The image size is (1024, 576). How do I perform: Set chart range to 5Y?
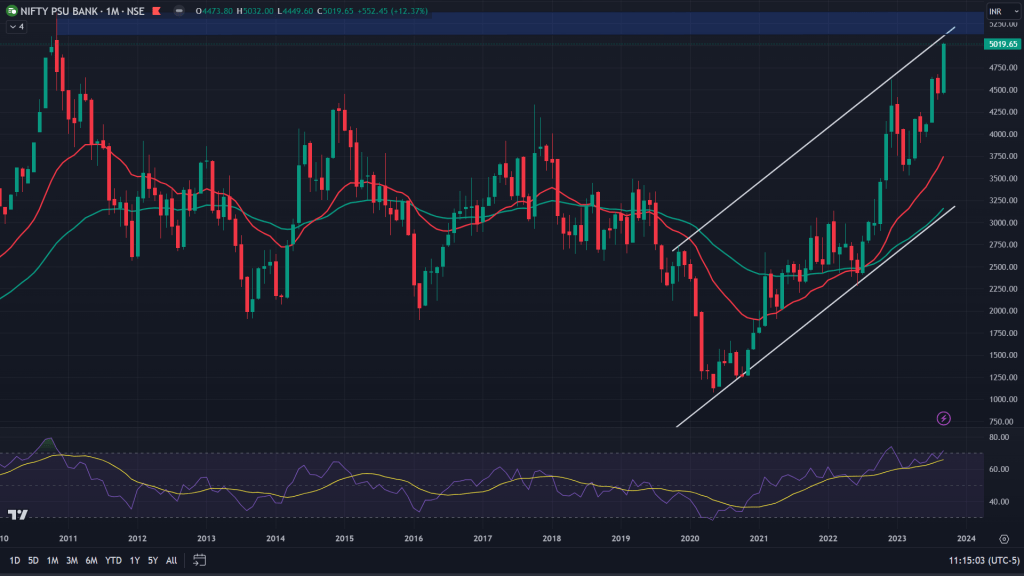153,560
